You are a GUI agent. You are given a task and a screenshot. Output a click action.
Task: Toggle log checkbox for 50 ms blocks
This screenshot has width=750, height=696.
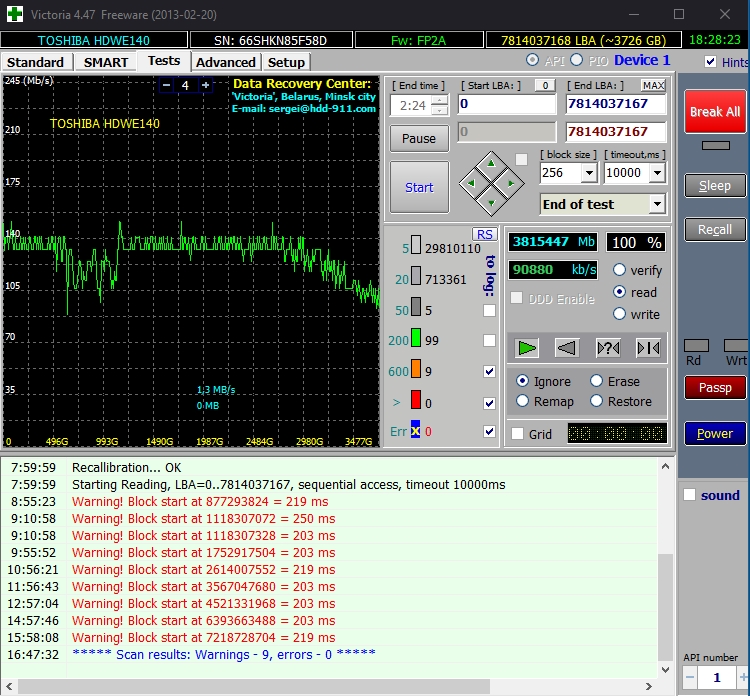[x=489, y=310]
